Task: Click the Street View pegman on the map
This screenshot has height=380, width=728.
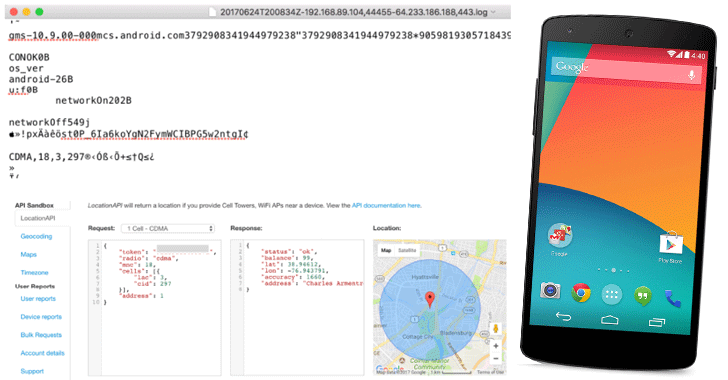Action: 496,328
